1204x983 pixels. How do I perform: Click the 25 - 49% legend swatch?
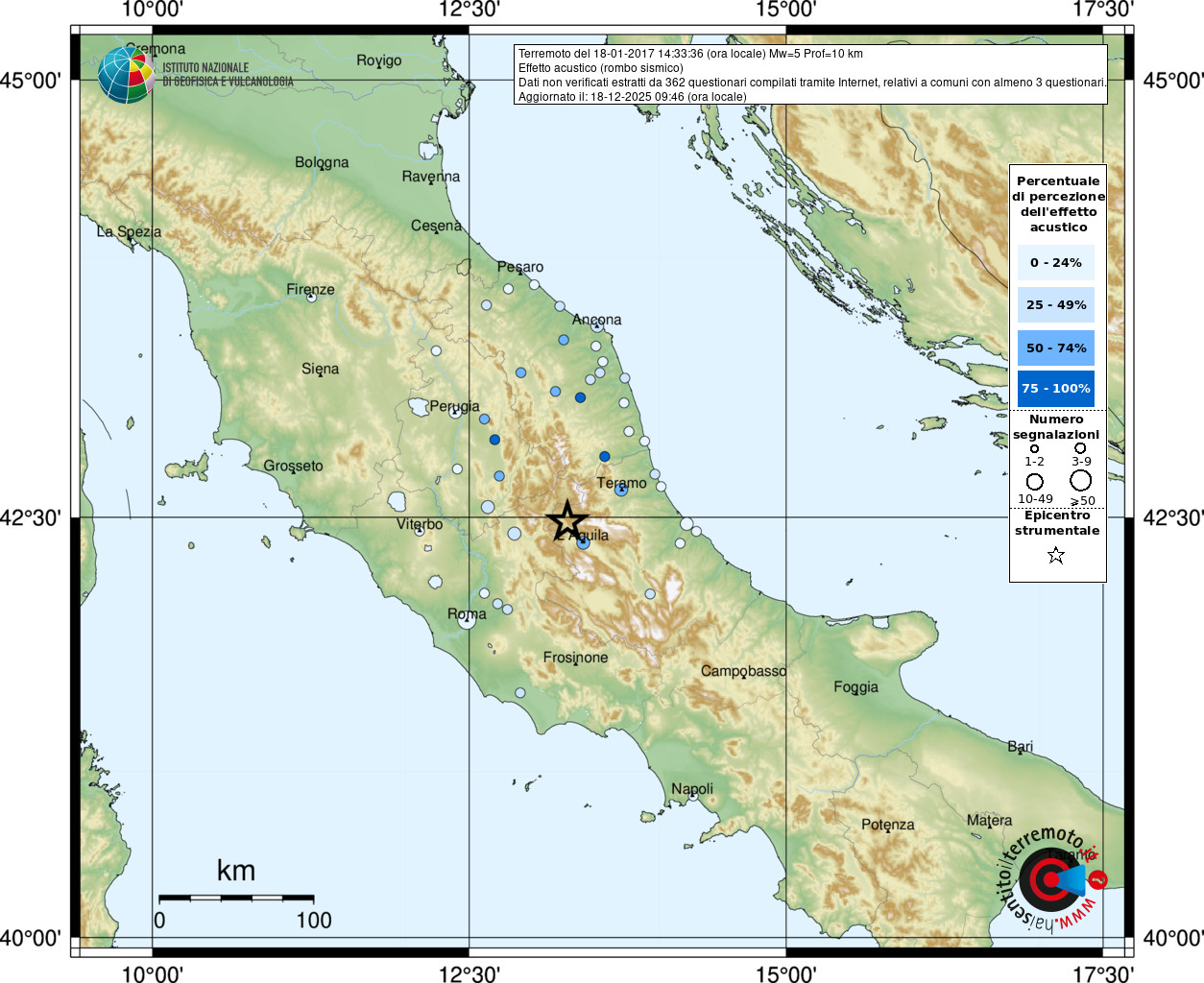click(x=1055, y=305)
